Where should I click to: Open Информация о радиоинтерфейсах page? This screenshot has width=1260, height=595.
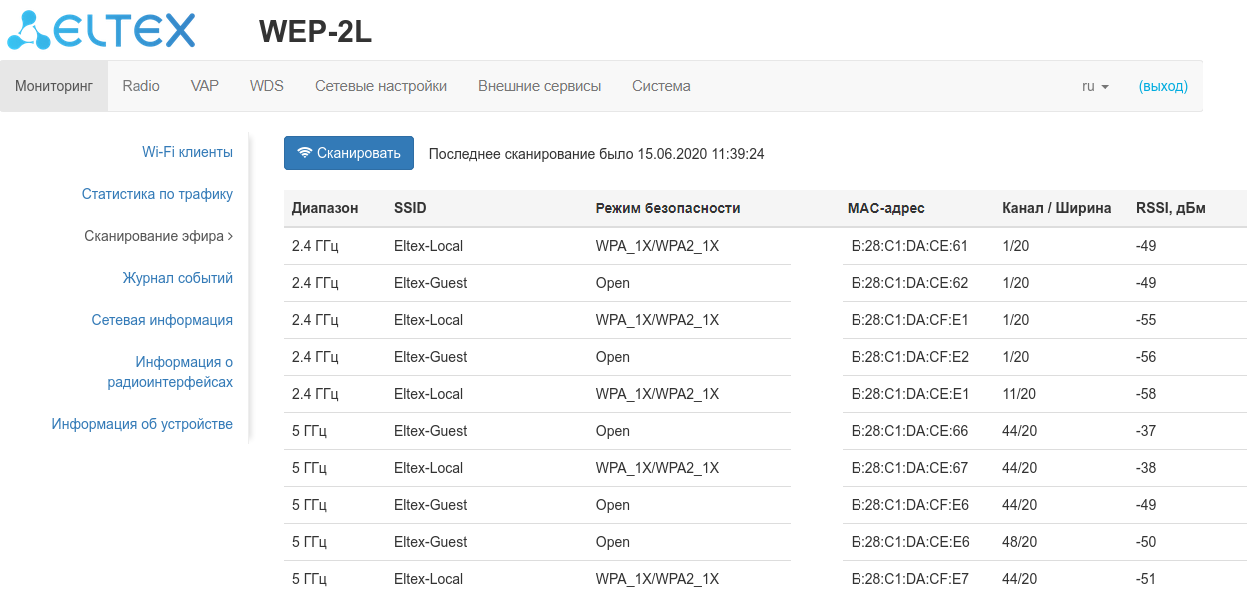click(x=170, y=372)
